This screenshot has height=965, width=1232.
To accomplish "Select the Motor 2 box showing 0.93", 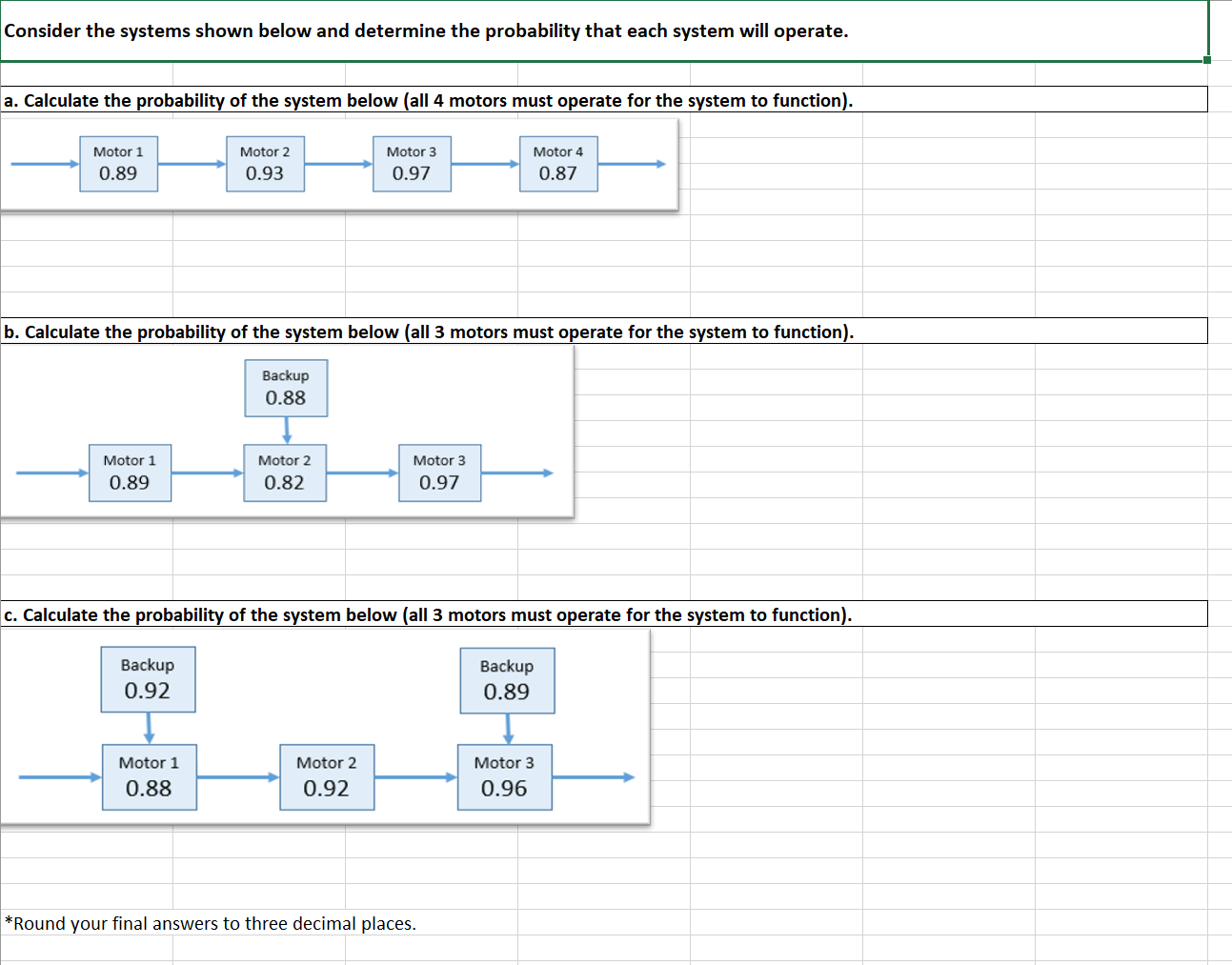I will [x=265, y=163].
